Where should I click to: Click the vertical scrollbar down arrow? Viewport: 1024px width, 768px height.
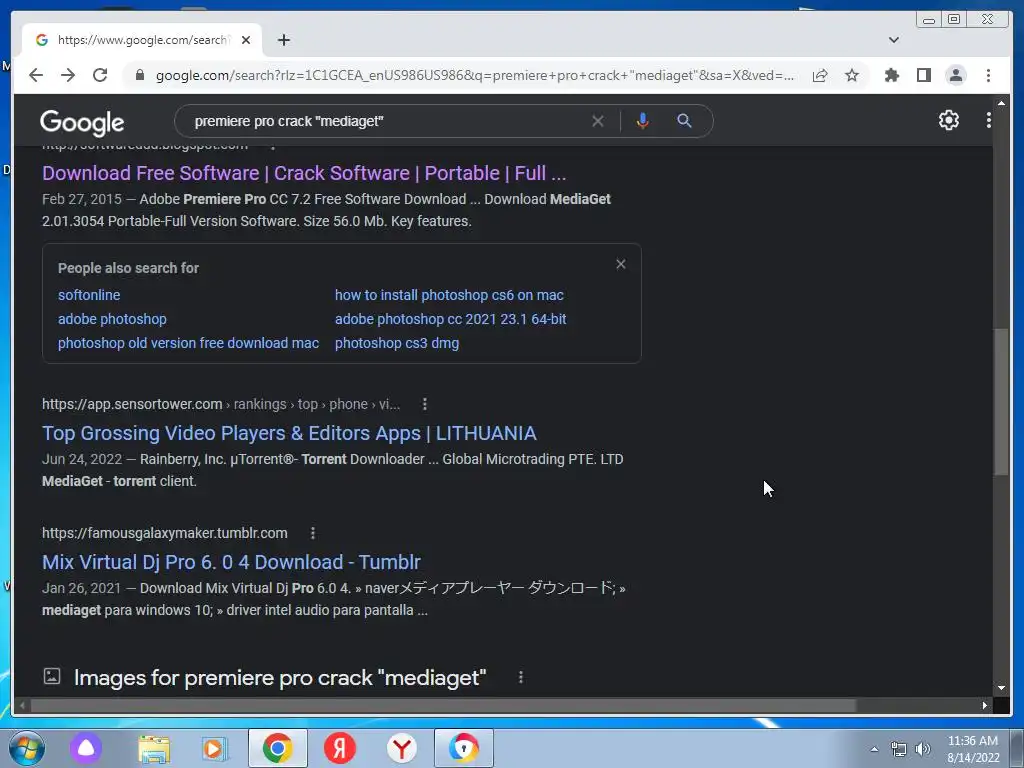pos(1001,688)
